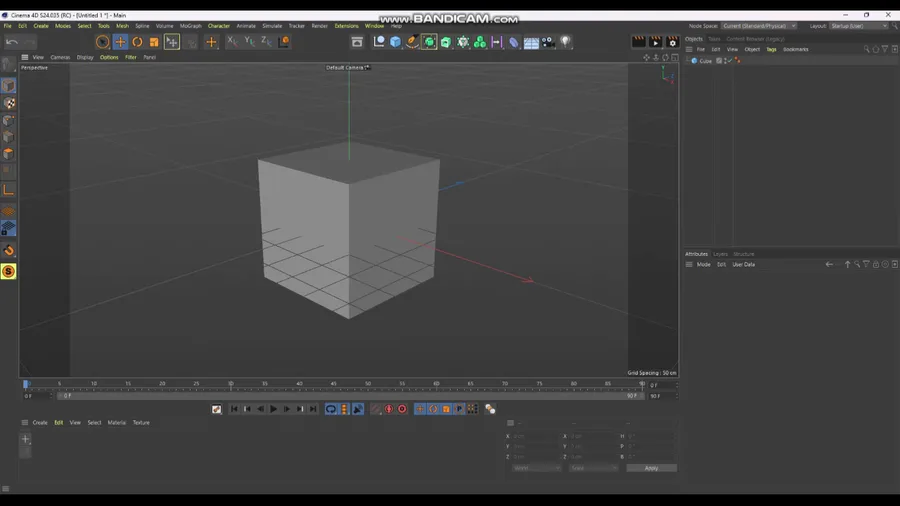Add a Light object from toolbar
900x506 pixels.
565,42
